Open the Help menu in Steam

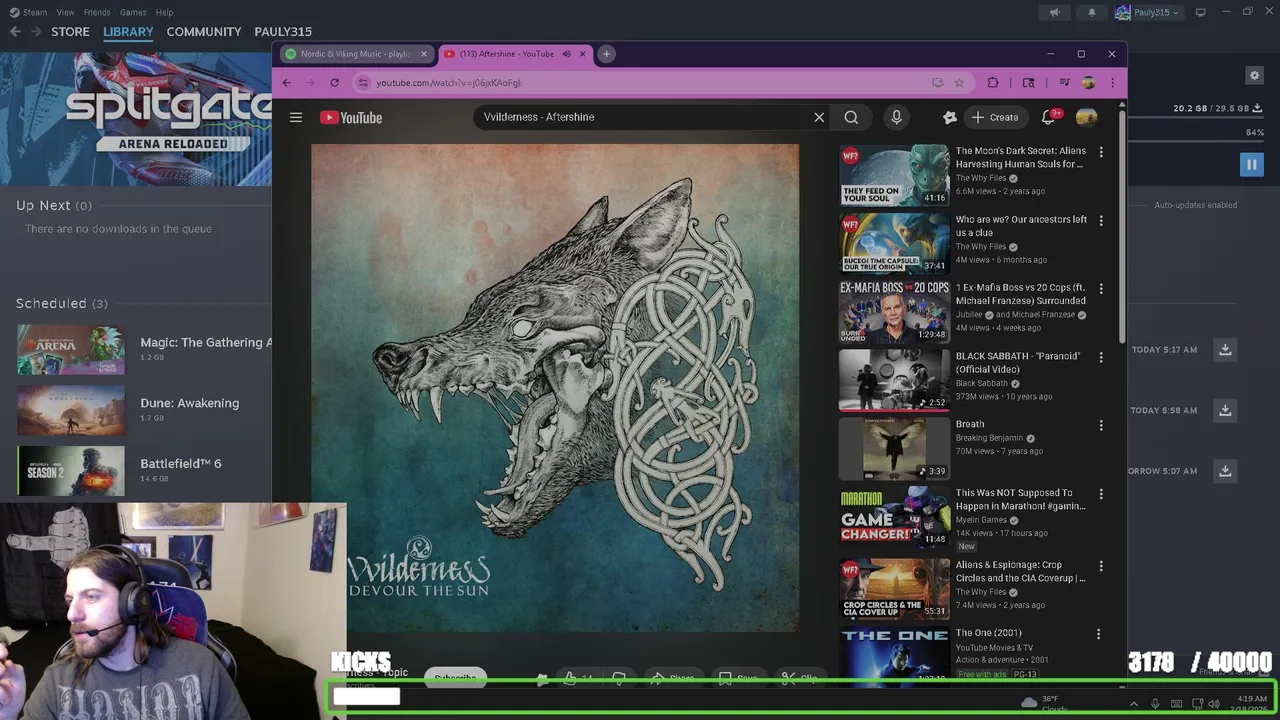click(164, 12)
